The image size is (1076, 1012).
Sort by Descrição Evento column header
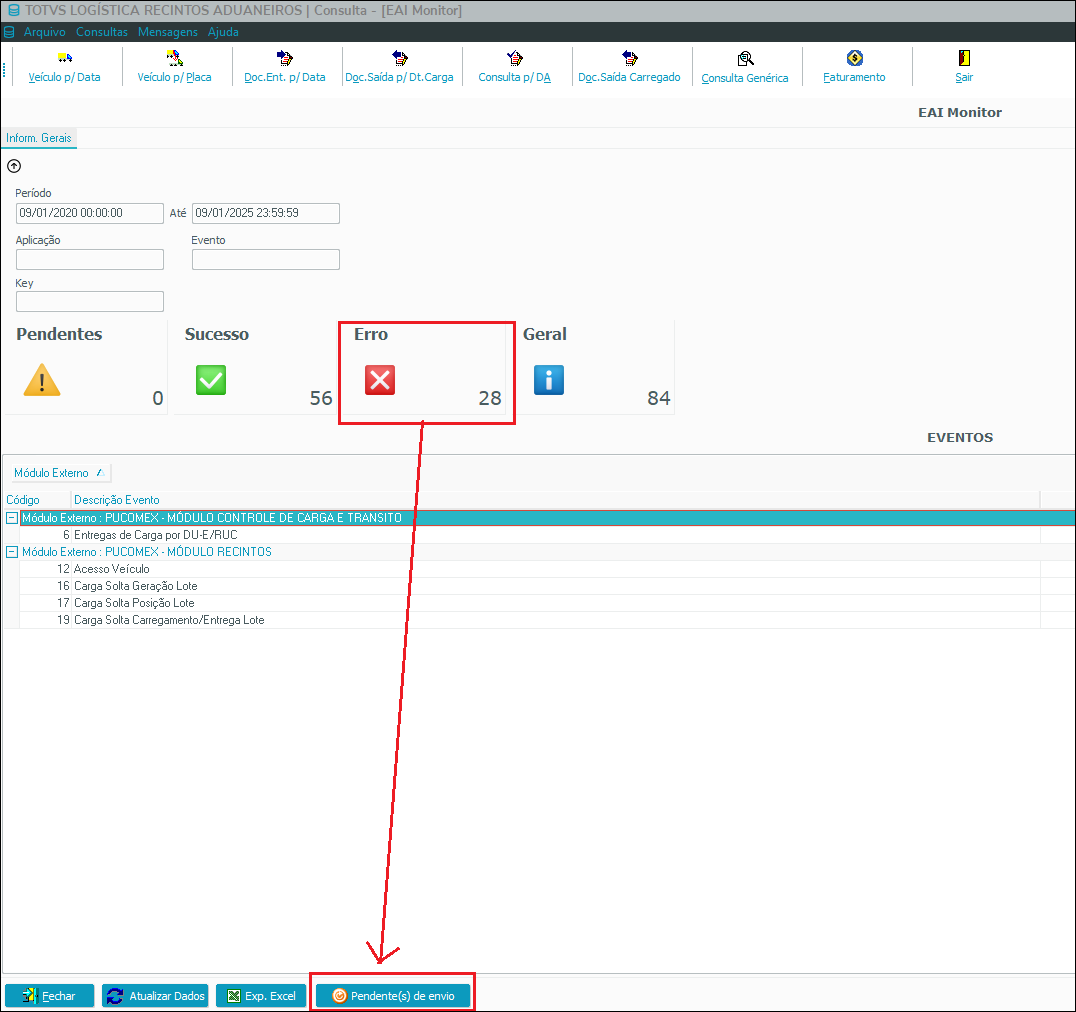point(555,500)
